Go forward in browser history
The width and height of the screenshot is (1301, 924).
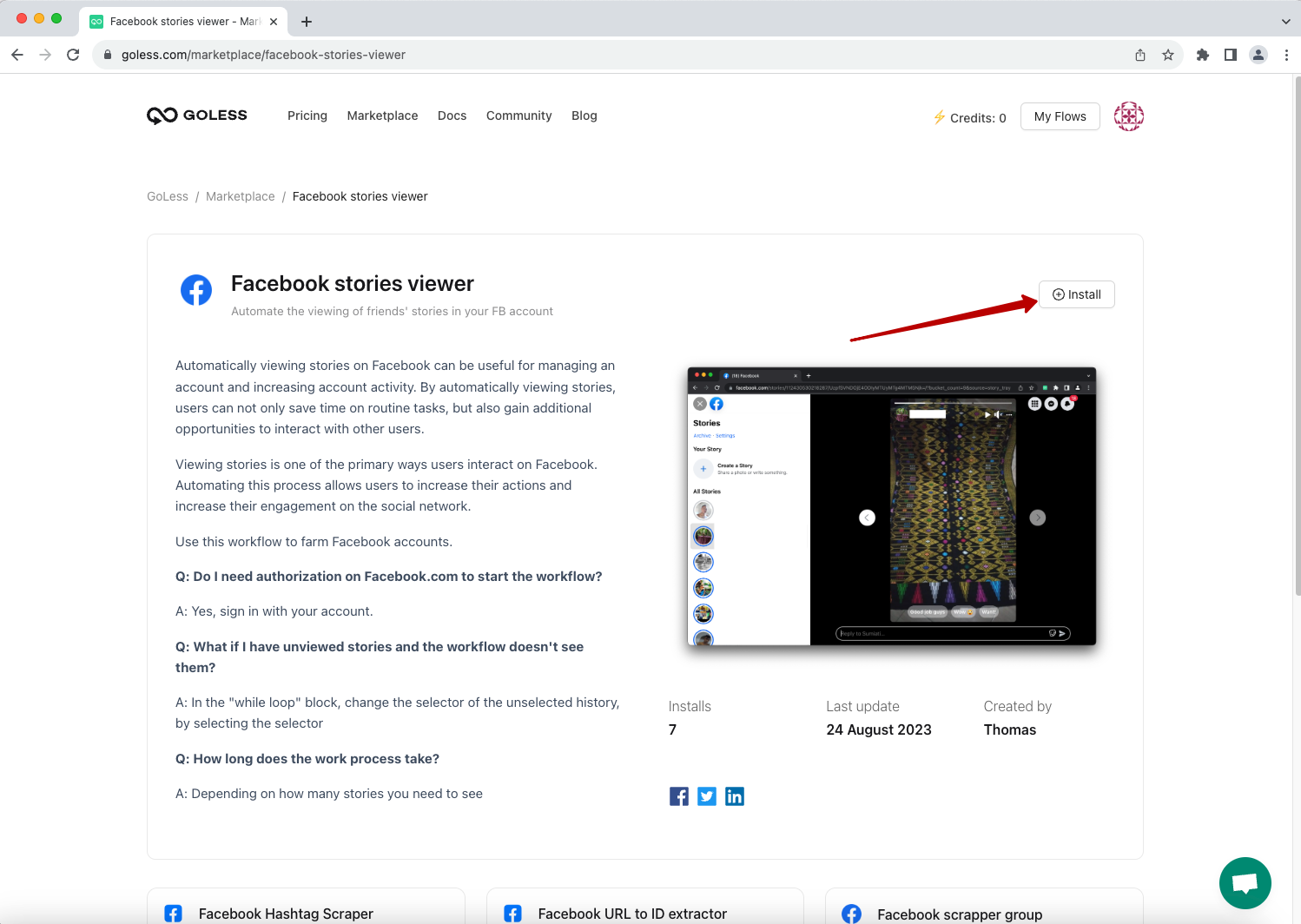click(x=45, y=55)
